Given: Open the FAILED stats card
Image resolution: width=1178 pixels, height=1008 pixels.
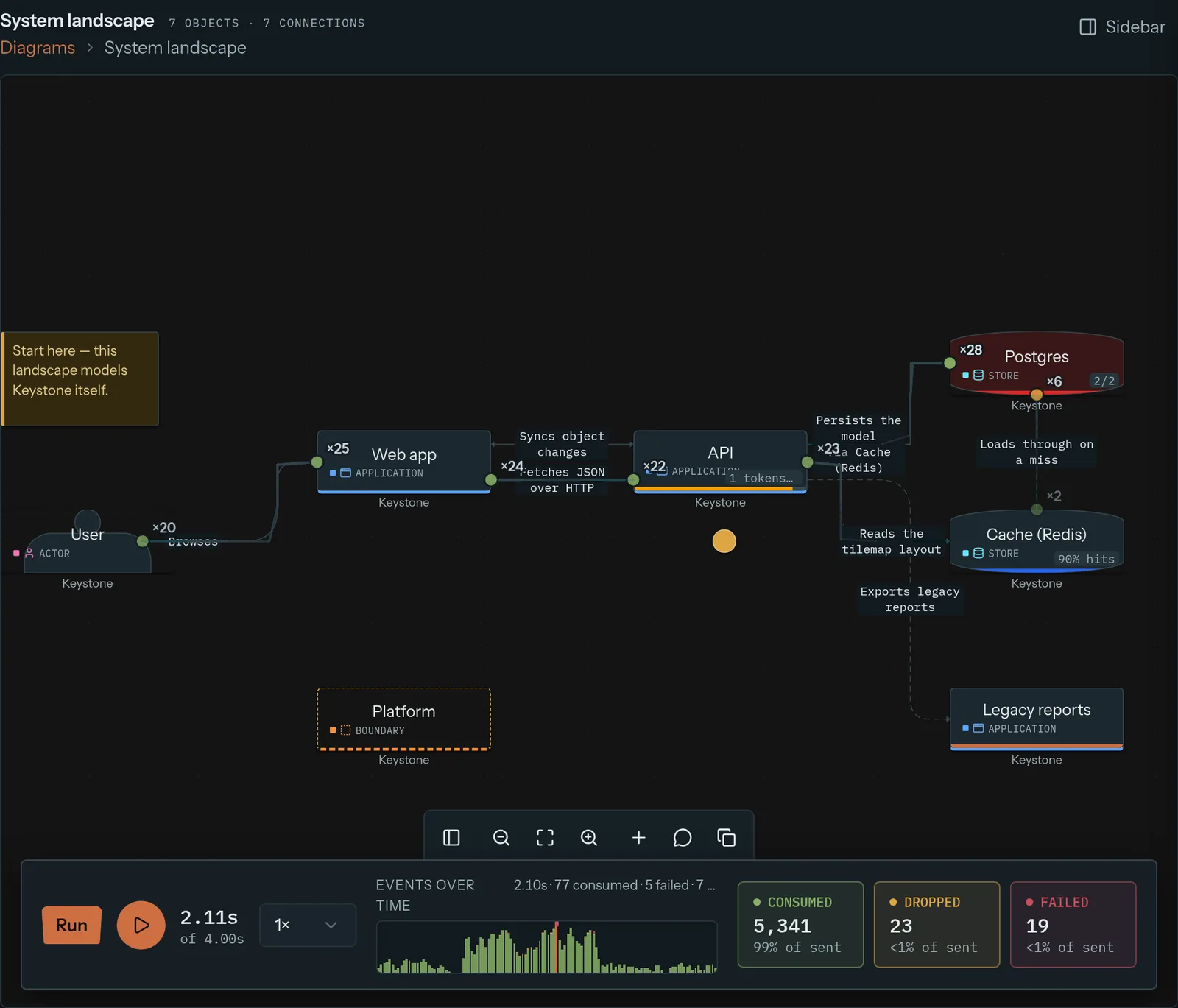Looking at the screenshot, I should tap(1073, 925).
